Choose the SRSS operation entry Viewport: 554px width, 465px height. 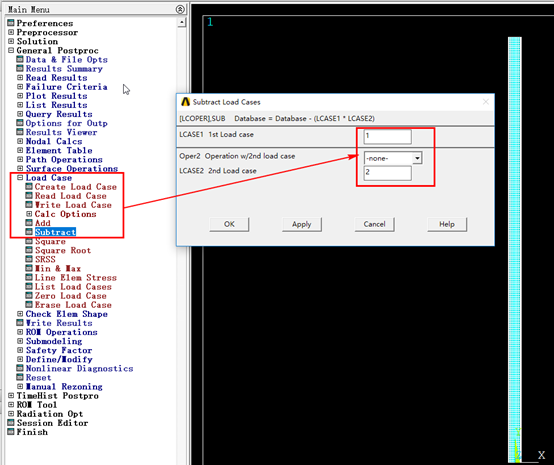45,259
